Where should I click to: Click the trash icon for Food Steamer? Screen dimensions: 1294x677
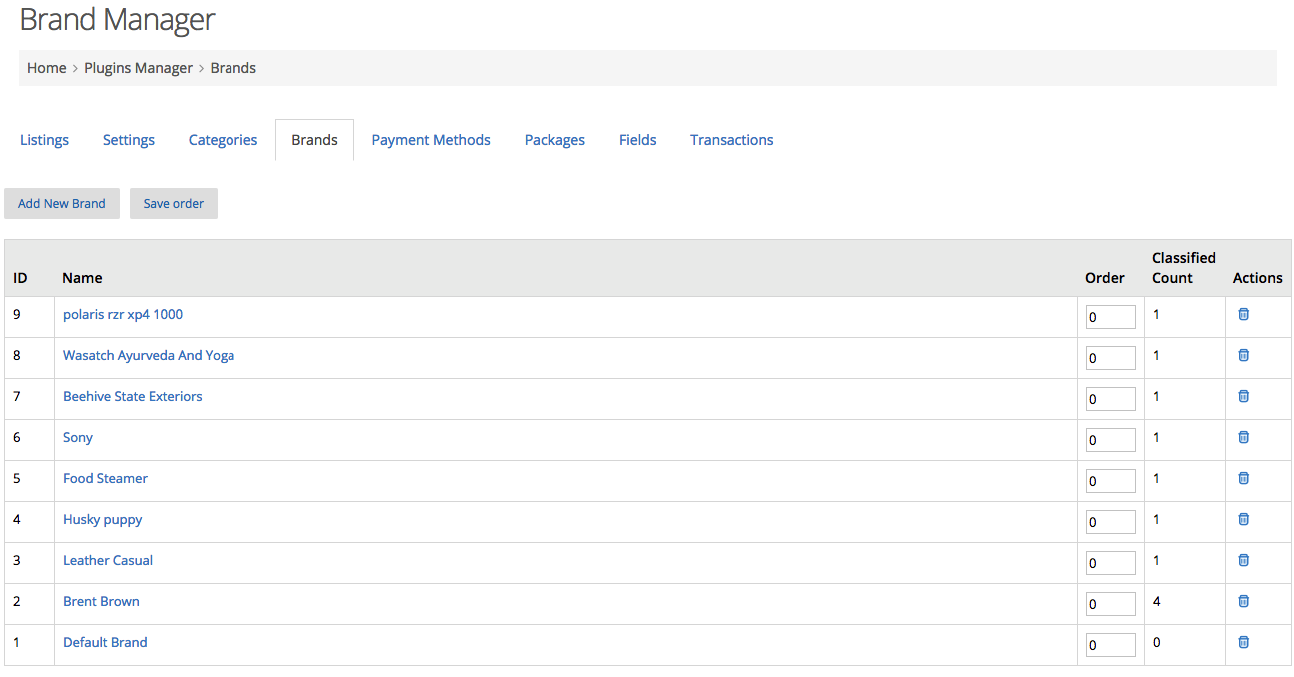1244,478
